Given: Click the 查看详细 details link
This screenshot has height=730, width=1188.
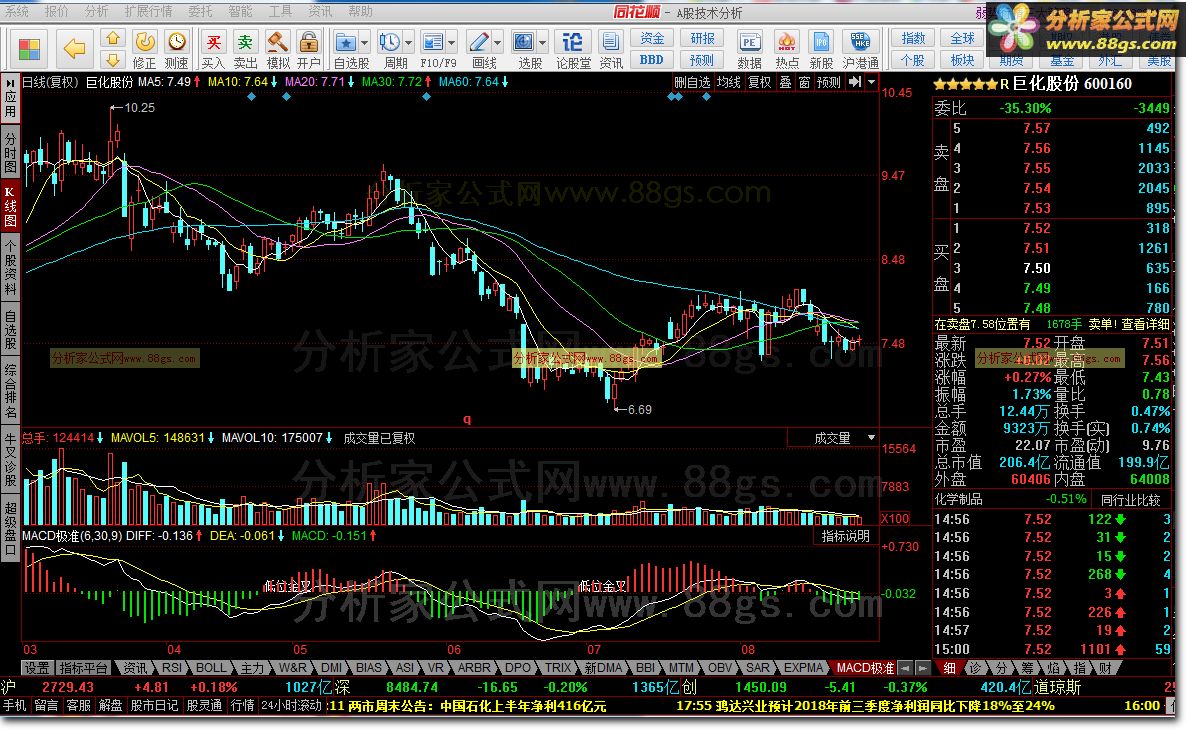Looking at the screenshot, I should click(1145, 324).
